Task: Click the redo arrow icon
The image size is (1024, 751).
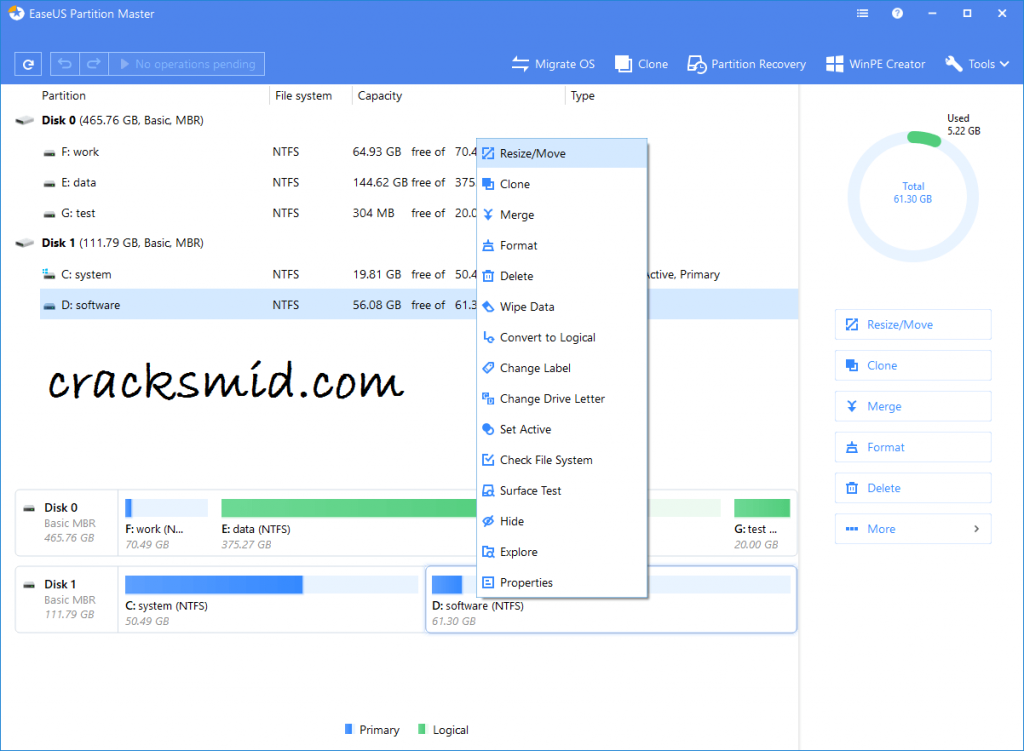Action: pos(93,64)
